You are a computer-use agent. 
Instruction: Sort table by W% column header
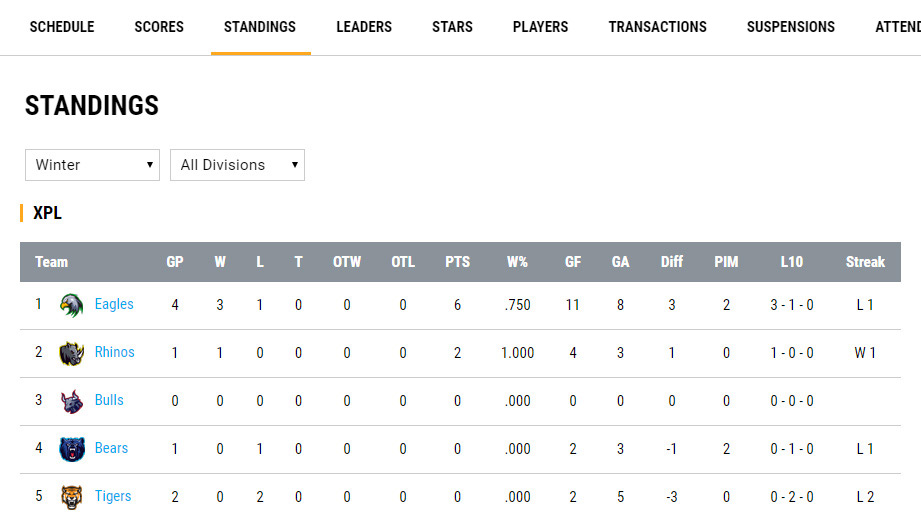coord(517,262)
